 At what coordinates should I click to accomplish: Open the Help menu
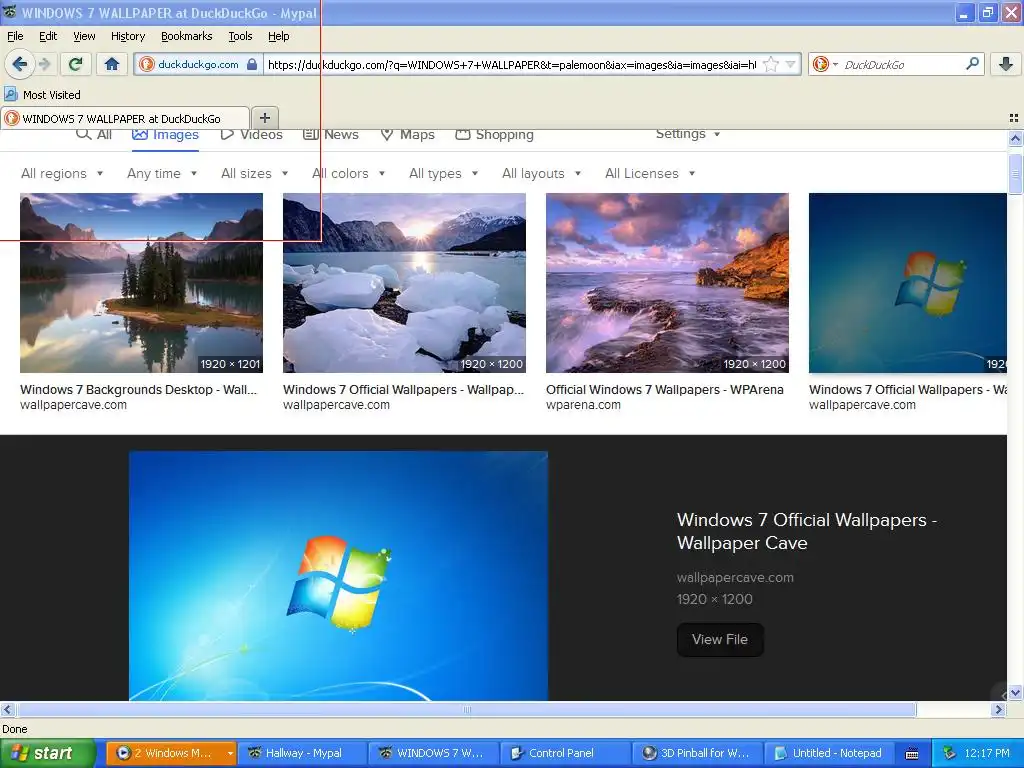278,36
